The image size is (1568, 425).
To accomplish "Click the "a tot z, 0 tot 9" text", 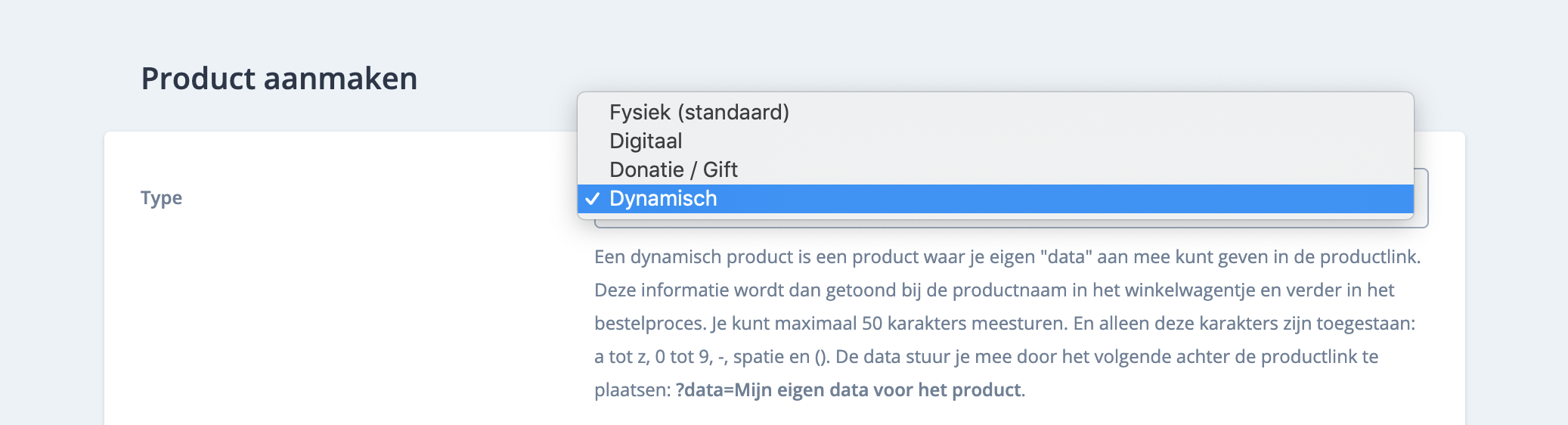I will (x=652, y=357).
